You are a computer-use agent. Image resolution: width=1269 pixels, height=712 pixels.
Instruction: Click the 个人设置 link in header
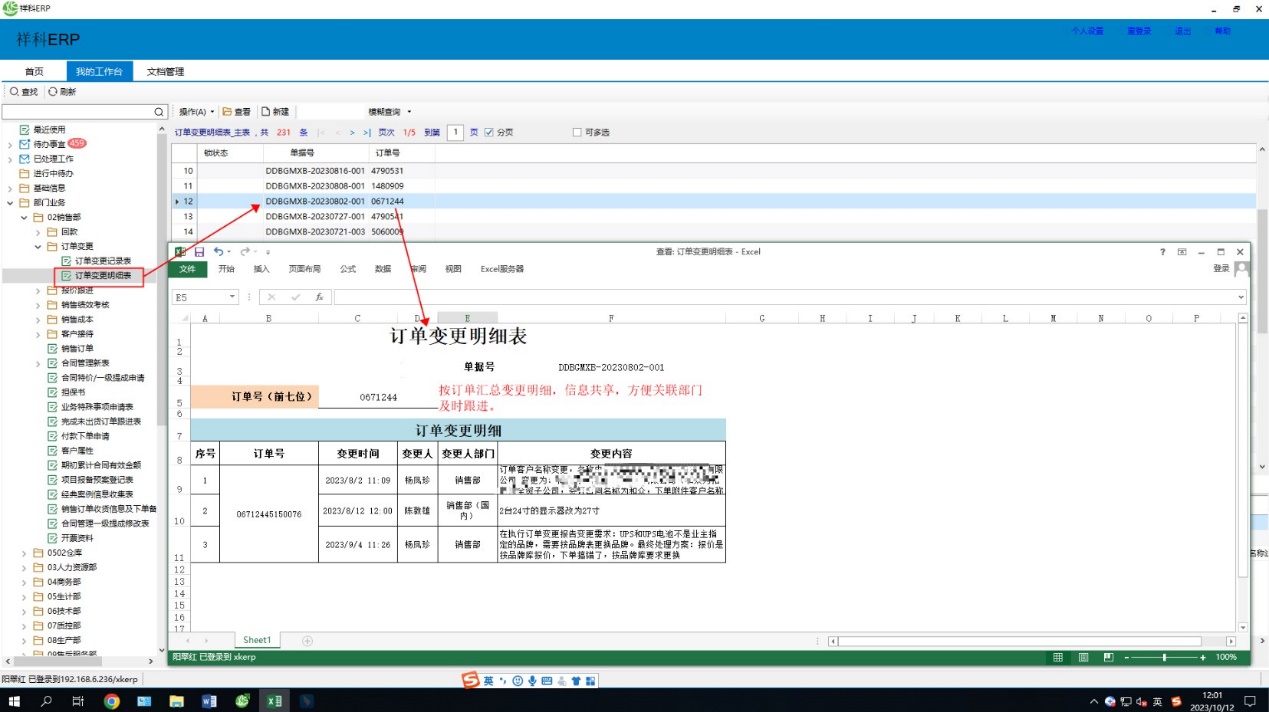(x=1087, y=31)
